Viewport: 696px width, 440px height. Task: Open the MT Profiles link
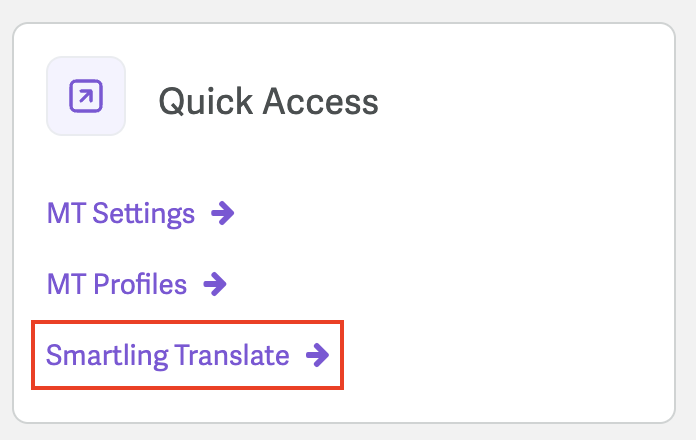(x=137, y=284)
